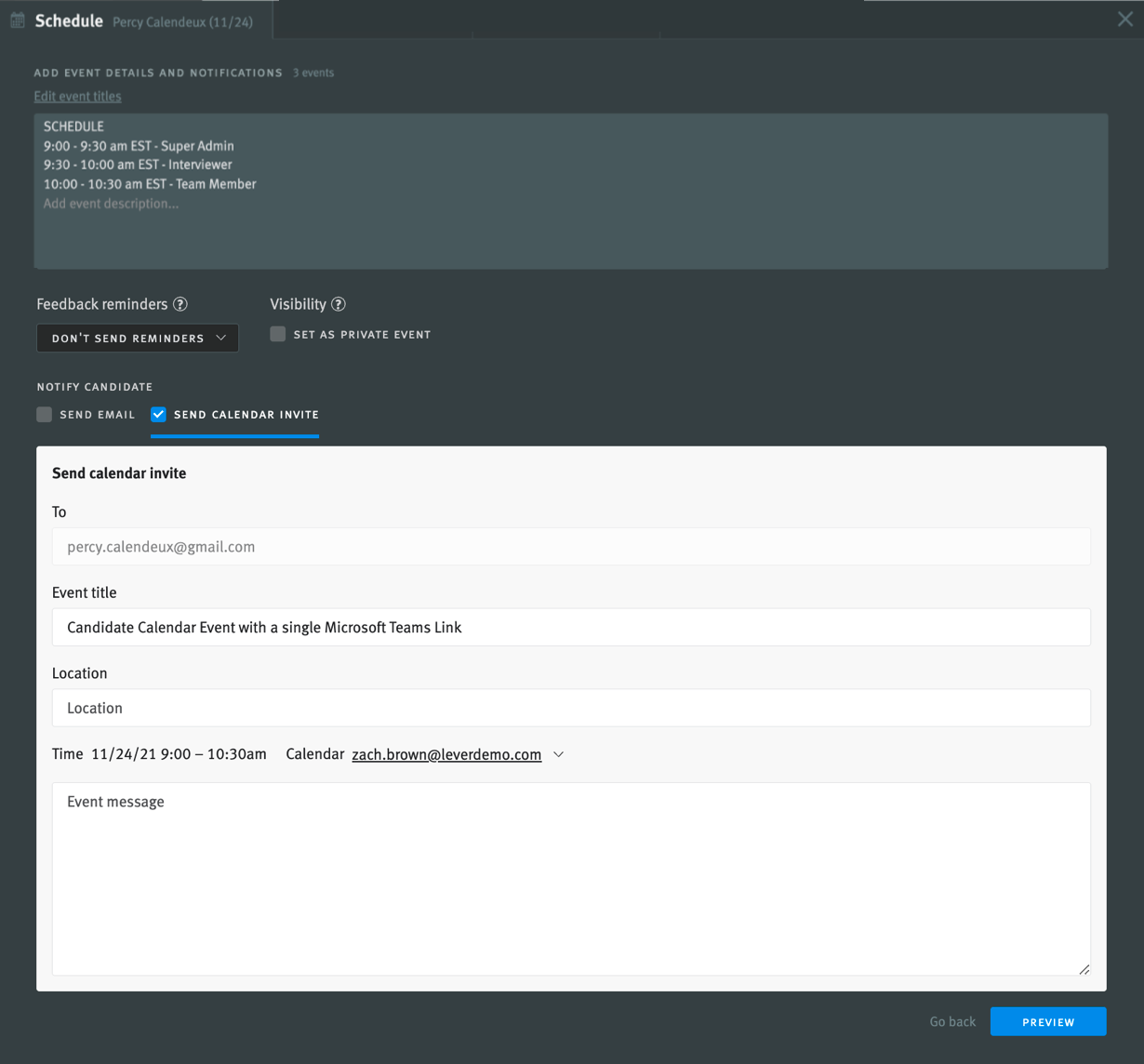Focus the Location input field
Screen dimensions: 1144x1064
pyautogui.click(x=571, y=708)
